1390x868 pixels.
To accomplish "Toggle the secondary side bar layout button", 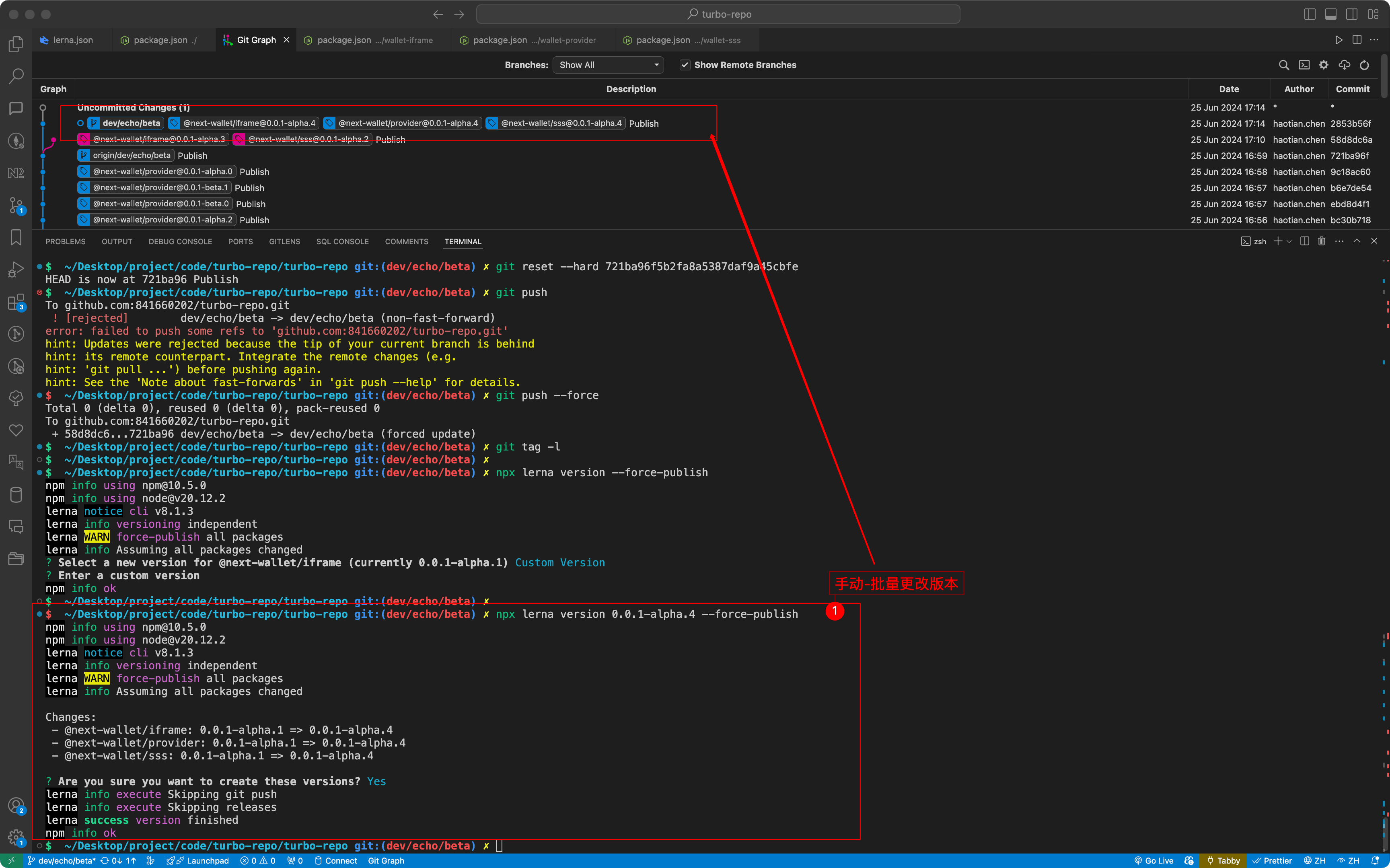I will point(1352,14).
